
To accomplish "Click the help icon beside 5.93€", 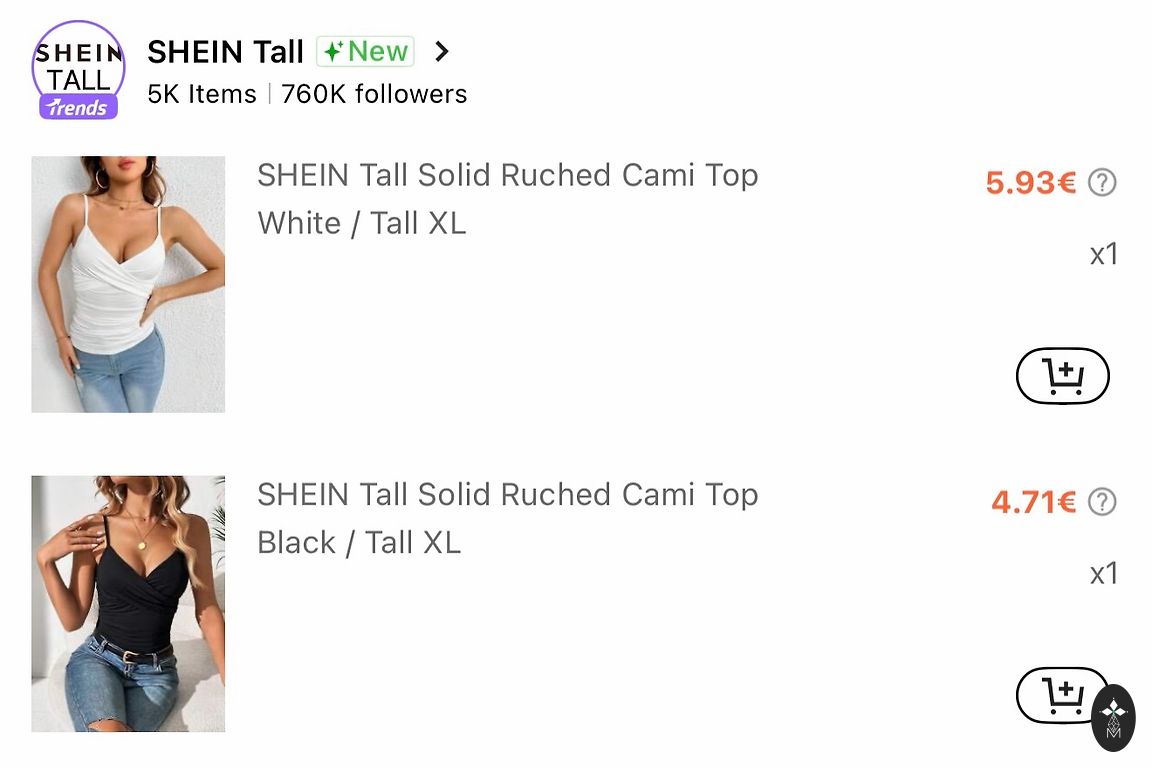I will 1102,183.
